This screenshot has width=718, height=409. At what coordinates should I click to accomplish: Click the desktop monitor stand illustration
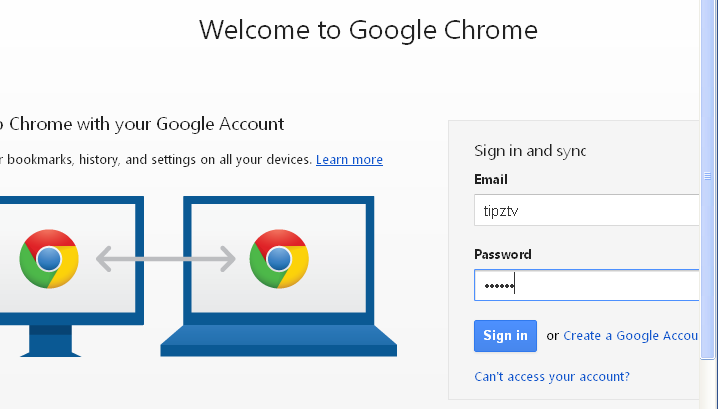pos(50,341)
